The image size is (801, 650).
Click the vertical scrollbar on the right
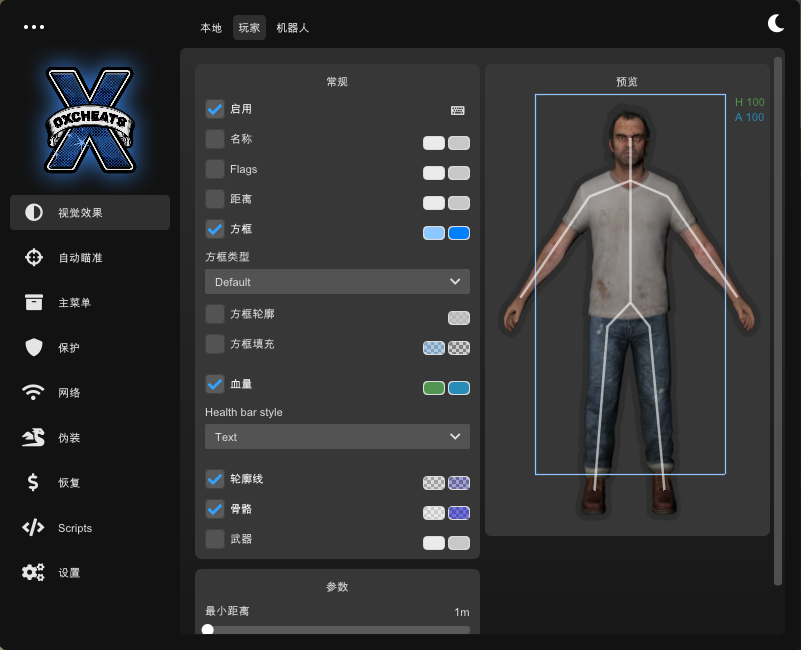pos(778,321)
